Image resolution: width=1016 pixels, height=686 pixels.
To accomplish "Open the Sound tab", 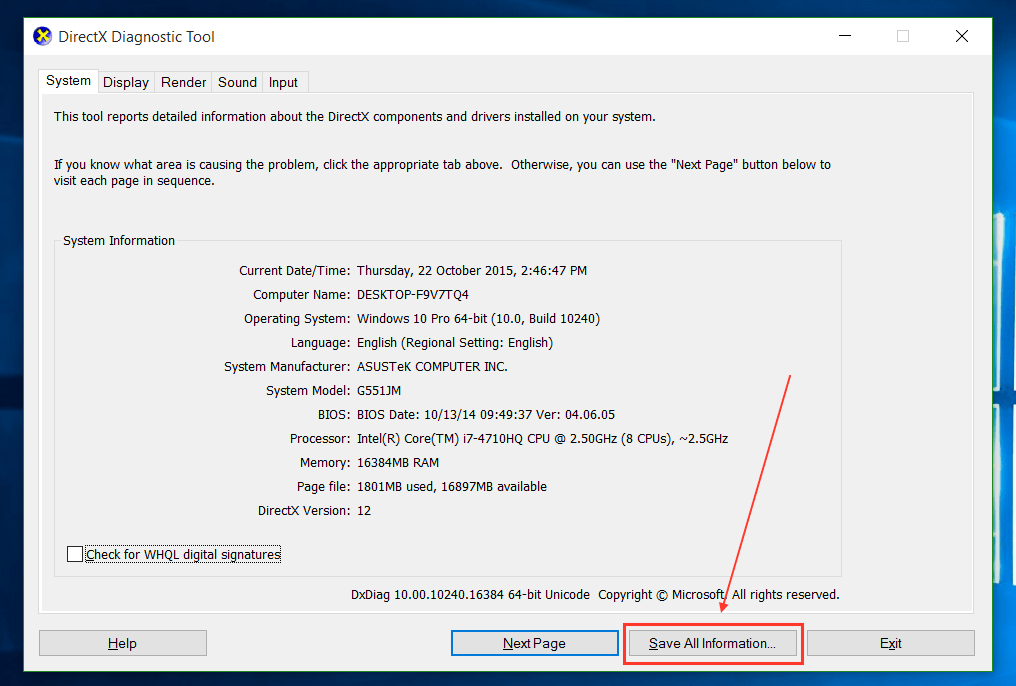I will pos(237,82).
